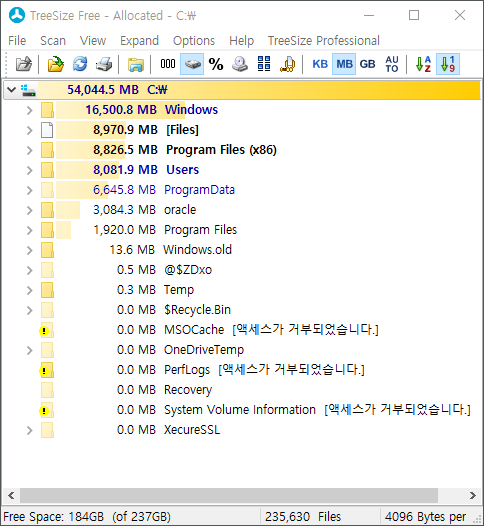Expand the Program Files (x86) folder
This screenshot has height=526, width=484.
coord(30,150)
